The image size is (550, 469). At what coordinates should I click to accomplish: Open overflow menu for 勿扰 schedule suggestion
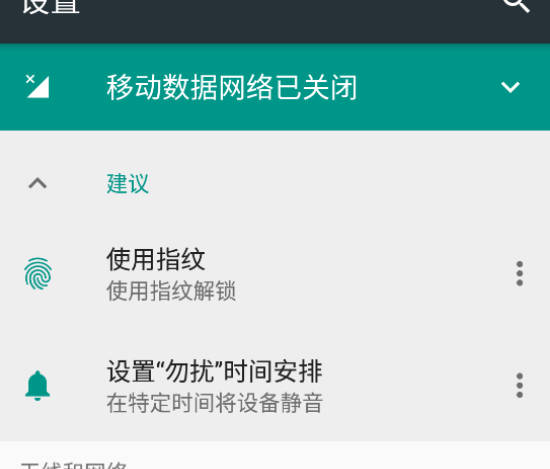pos(519,386)
